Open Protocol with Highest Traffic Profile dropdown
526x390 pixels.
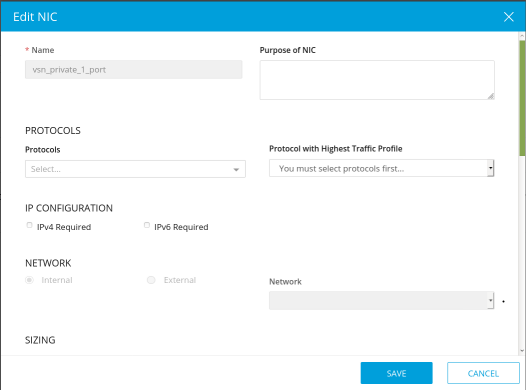pos(381,168)
